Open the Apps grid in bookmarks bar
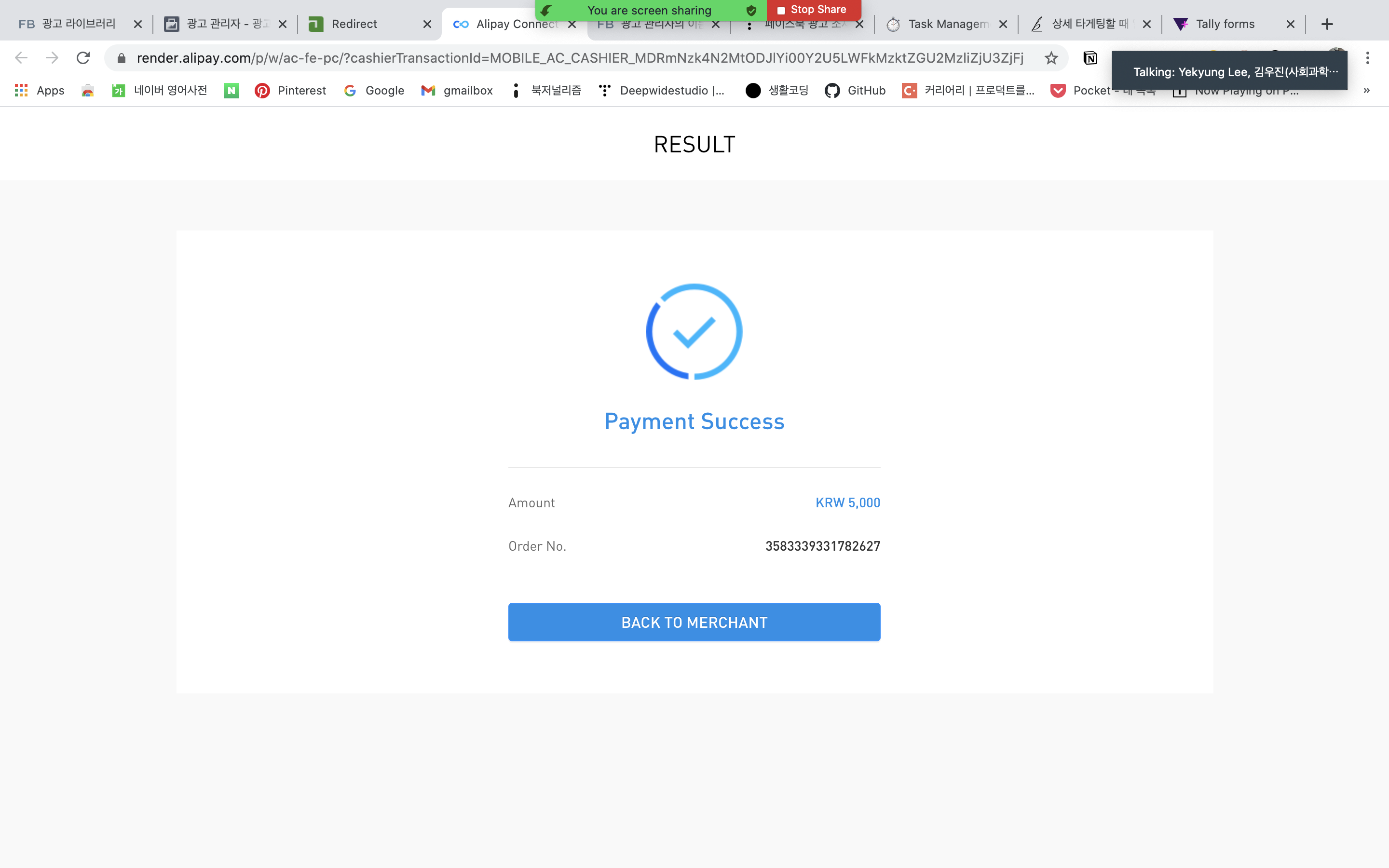The image size is (1389, 868). (40, 91)
